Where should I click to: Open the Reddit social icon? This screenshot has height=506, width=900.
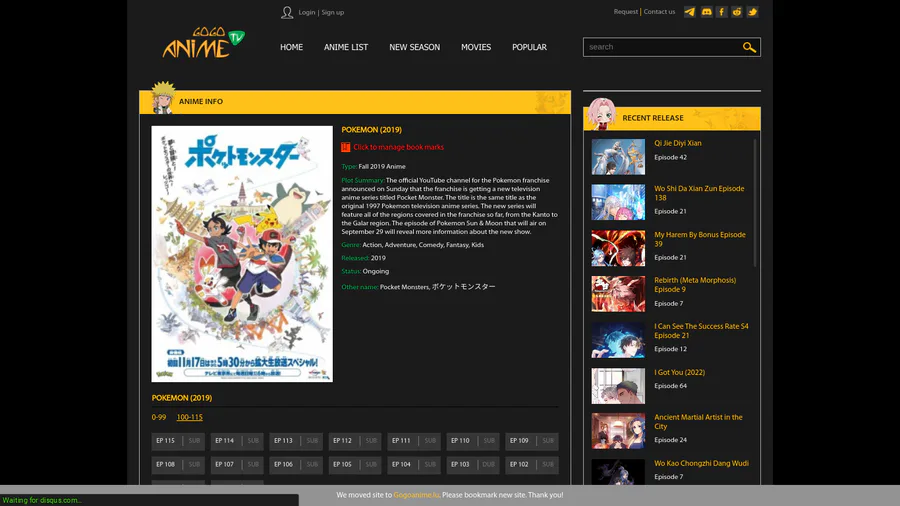click(x=737, y=11)
